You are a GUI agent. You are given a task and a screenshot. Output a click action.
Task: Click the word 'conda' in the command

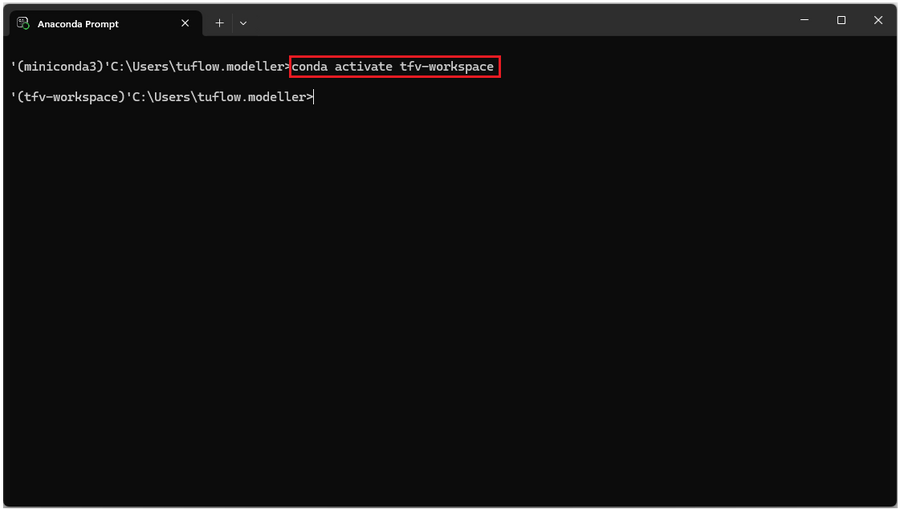pyautogui.click(x=310, y=67)
